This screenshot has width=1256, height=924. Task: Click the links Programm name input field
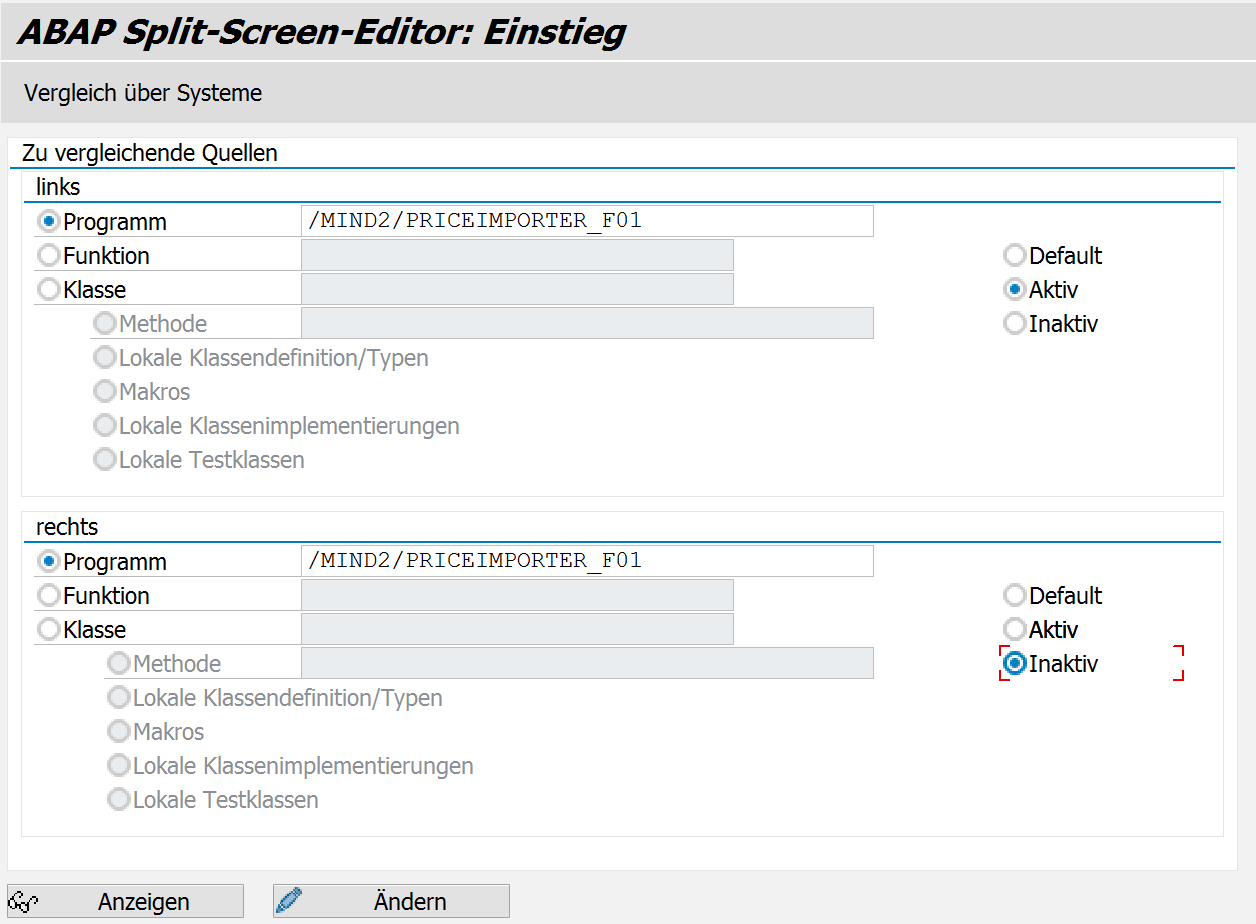click(x=587, y=221)
